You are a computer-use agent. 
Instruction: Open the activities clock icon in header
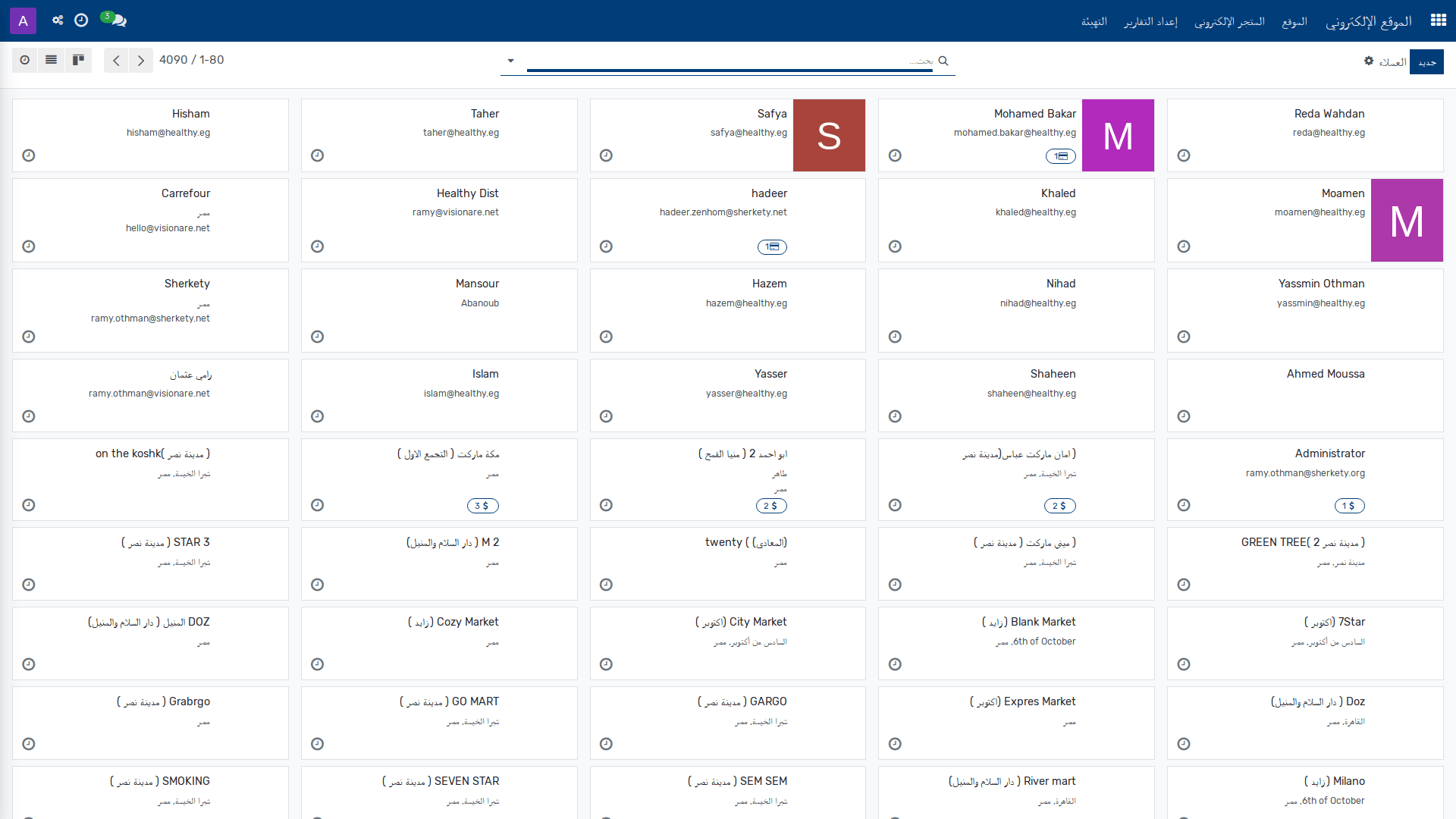(x=81, y=20)
